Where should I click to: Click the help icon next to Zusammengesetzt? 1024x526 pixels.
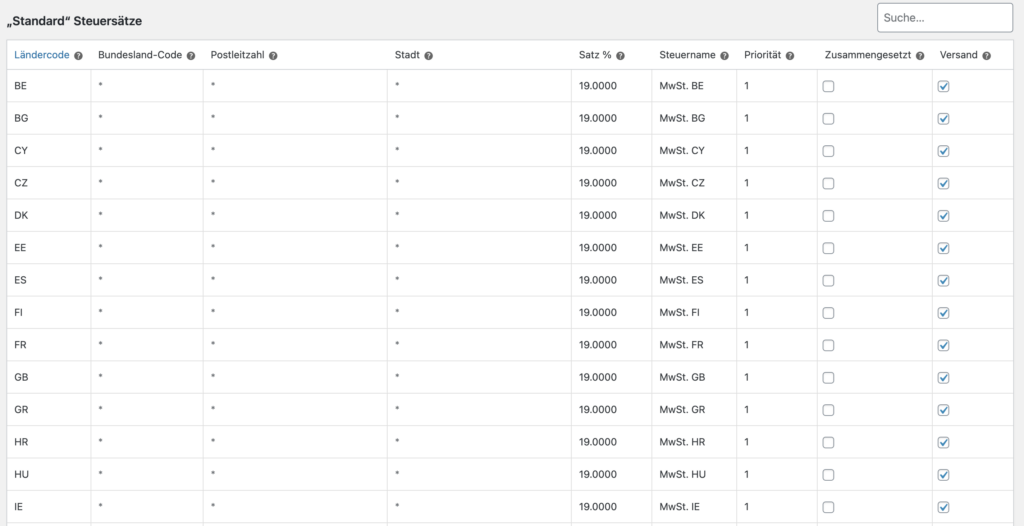[x=920, y=56]
